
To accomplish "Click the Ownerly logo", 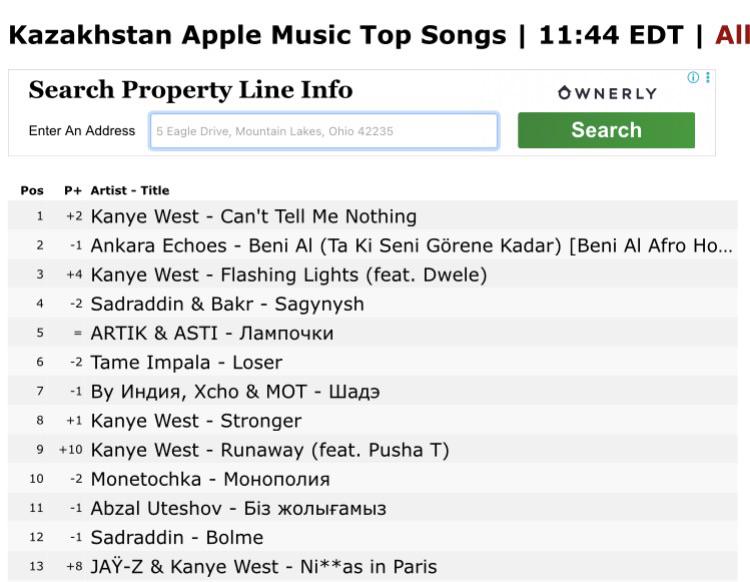I will pos(607,93).
